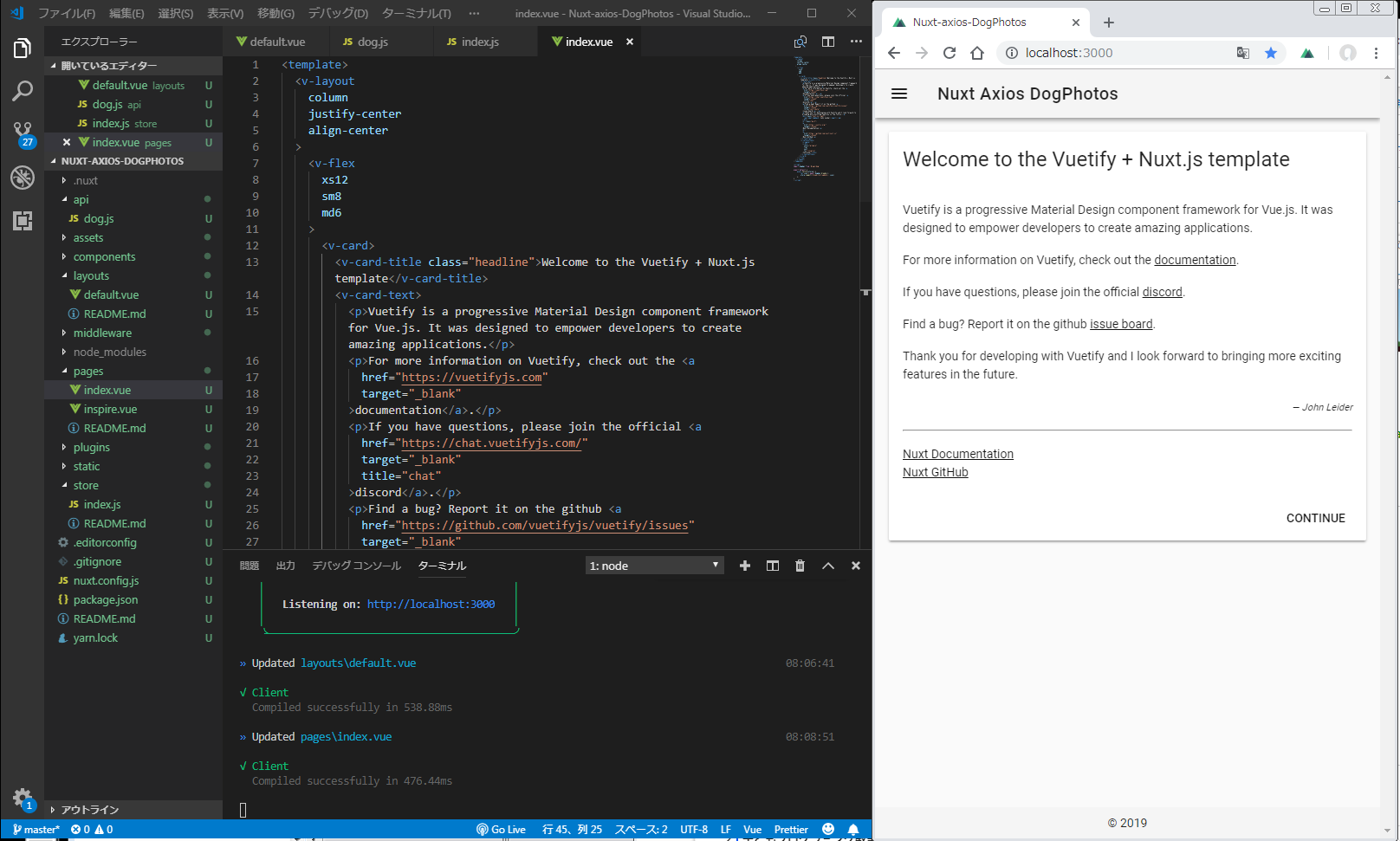Click the translate icon in the address bar
The height and width of the screenshot is (841, 1400).
[1243, 53]
